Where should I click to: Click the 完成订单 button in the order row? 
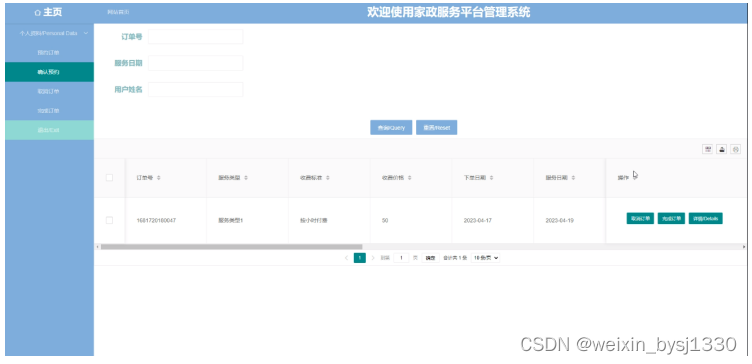click(671, 218)
